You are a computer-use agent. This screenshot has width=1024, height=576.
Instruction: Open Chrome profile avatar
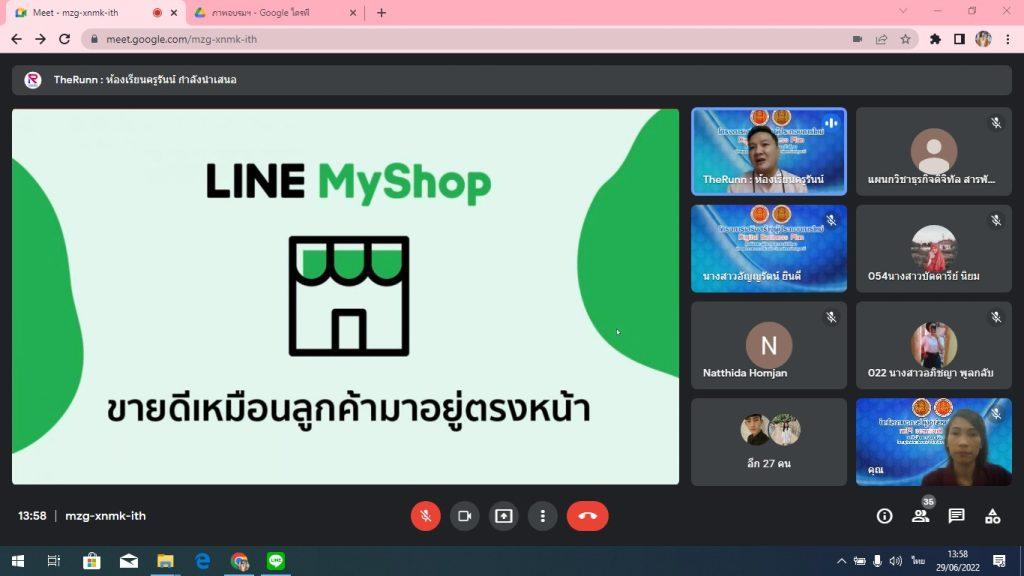[x=984, y=39]
